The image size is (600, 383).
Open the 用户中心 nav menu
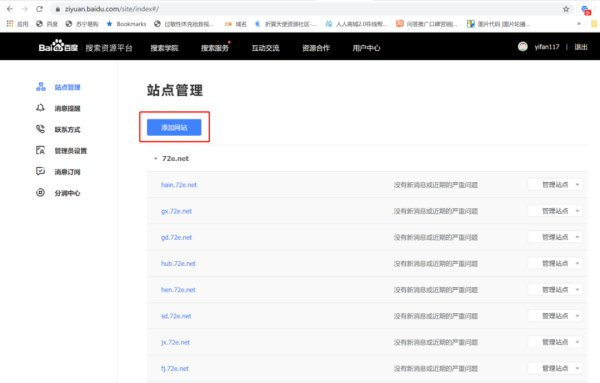[x=366, y=48]
